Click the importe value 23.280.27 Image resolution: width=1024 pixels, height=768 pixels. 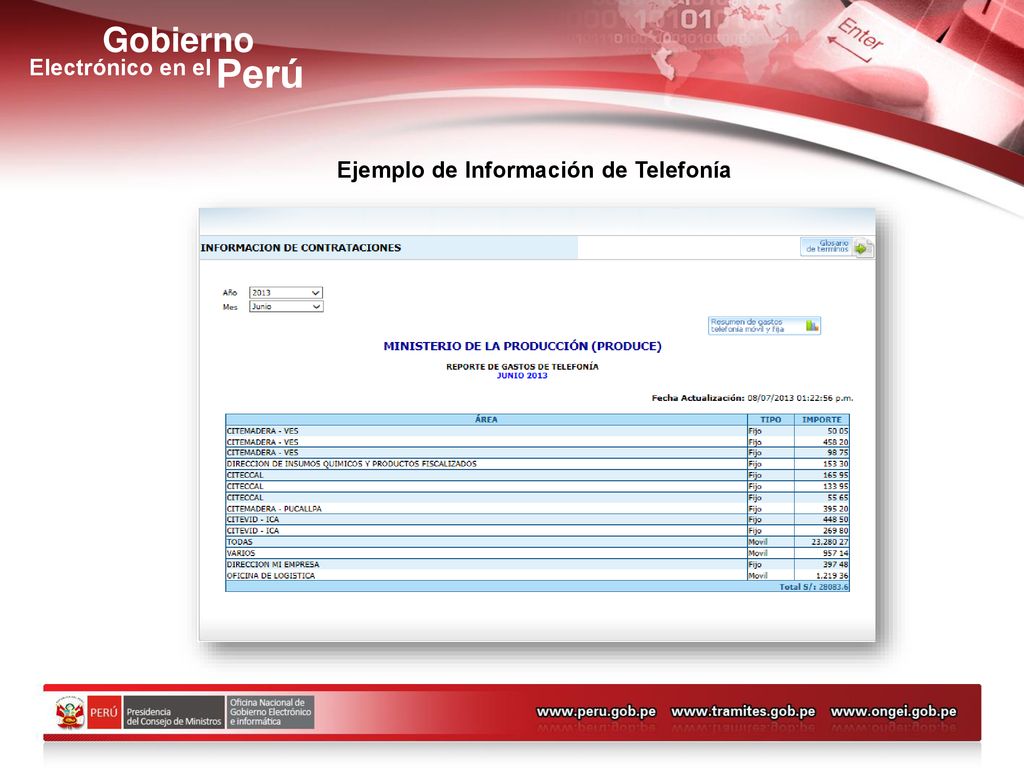830,541
